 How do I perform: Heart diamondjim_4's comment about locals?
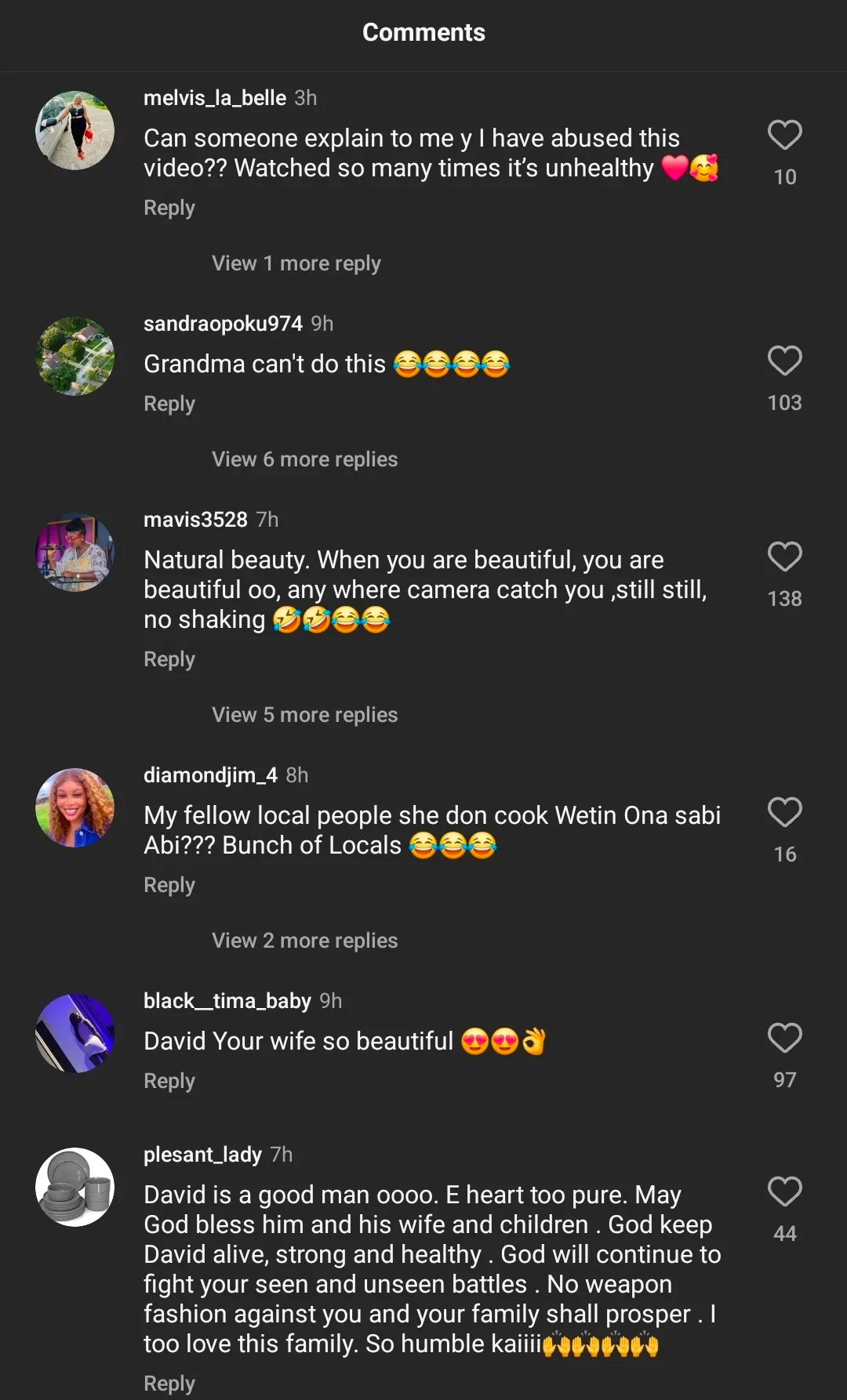784,813
